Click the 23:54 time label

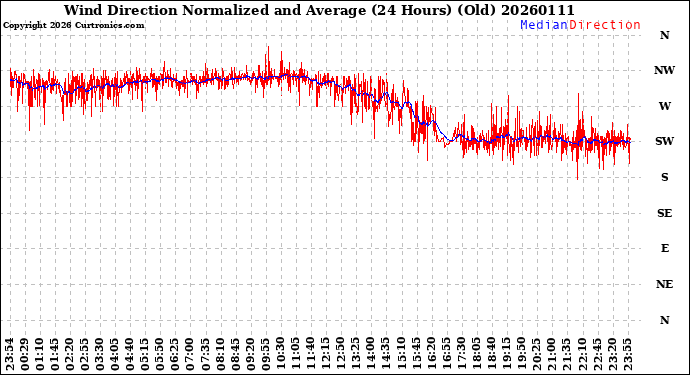(x=10, y=355)
